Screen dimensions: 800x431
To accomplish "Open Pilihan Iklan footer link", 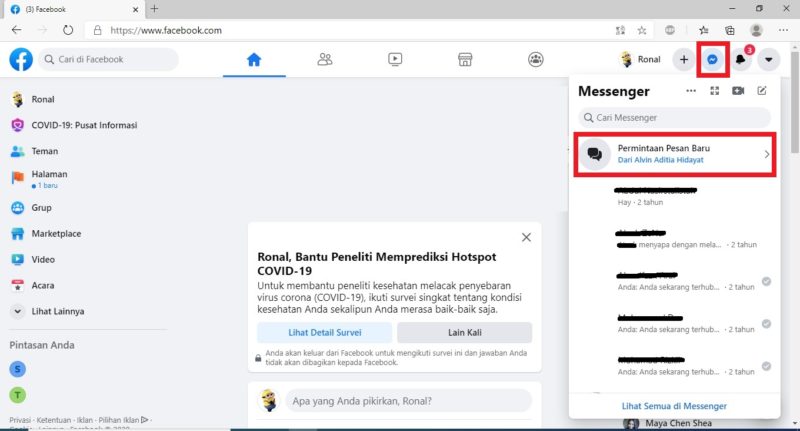I will coord(123,420).
